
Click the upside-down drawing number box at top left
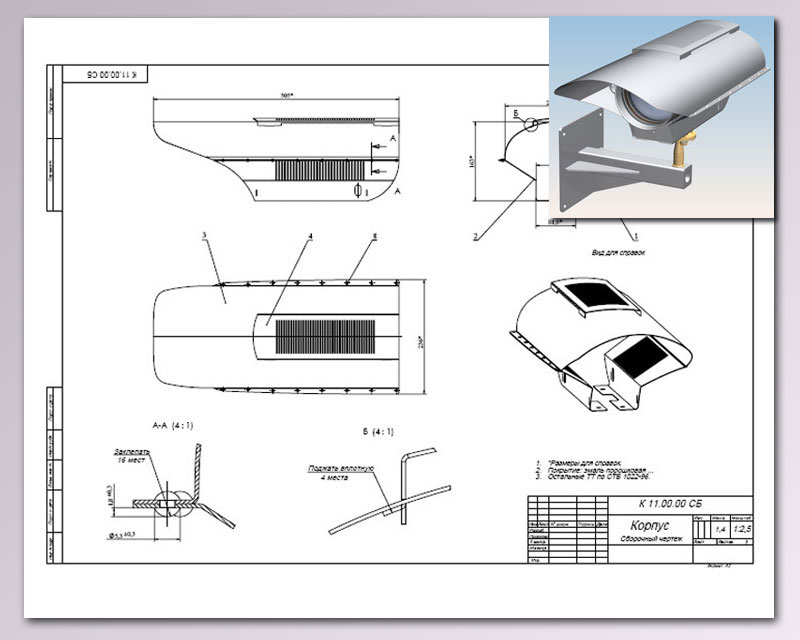click(x=105, y=73)
